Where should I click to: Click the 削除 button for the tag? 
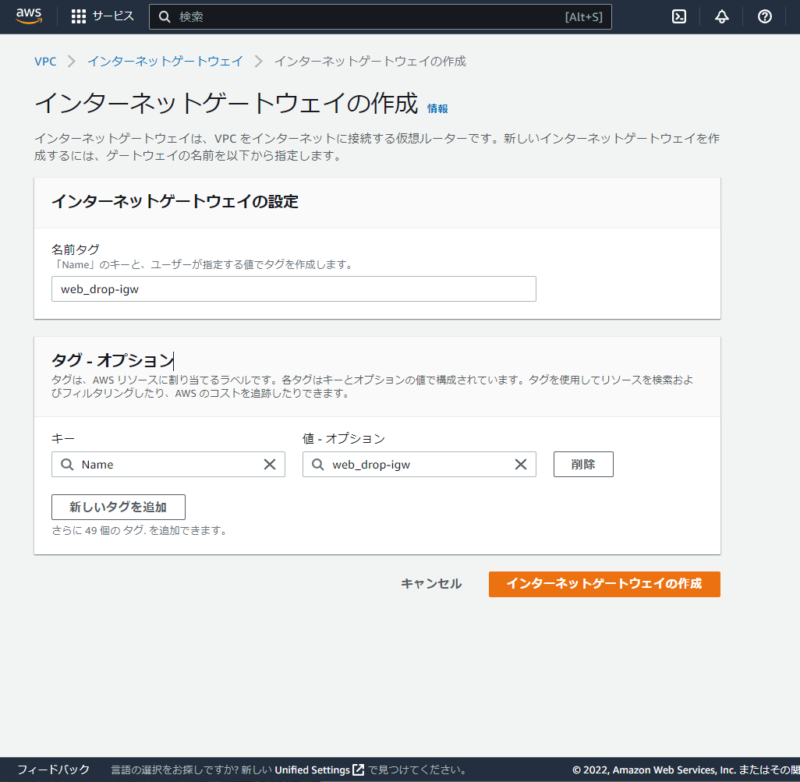click(x=583, y=464)
